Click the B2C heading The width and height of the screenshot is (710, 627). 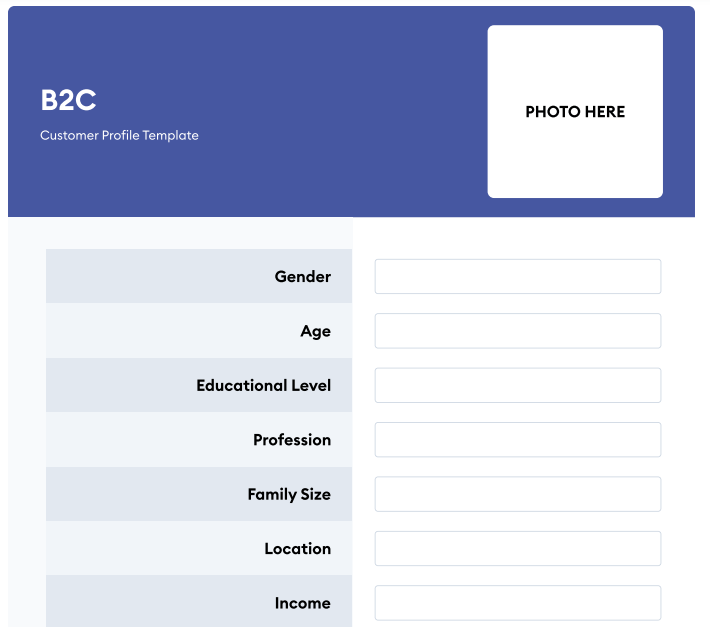[68, 101]
